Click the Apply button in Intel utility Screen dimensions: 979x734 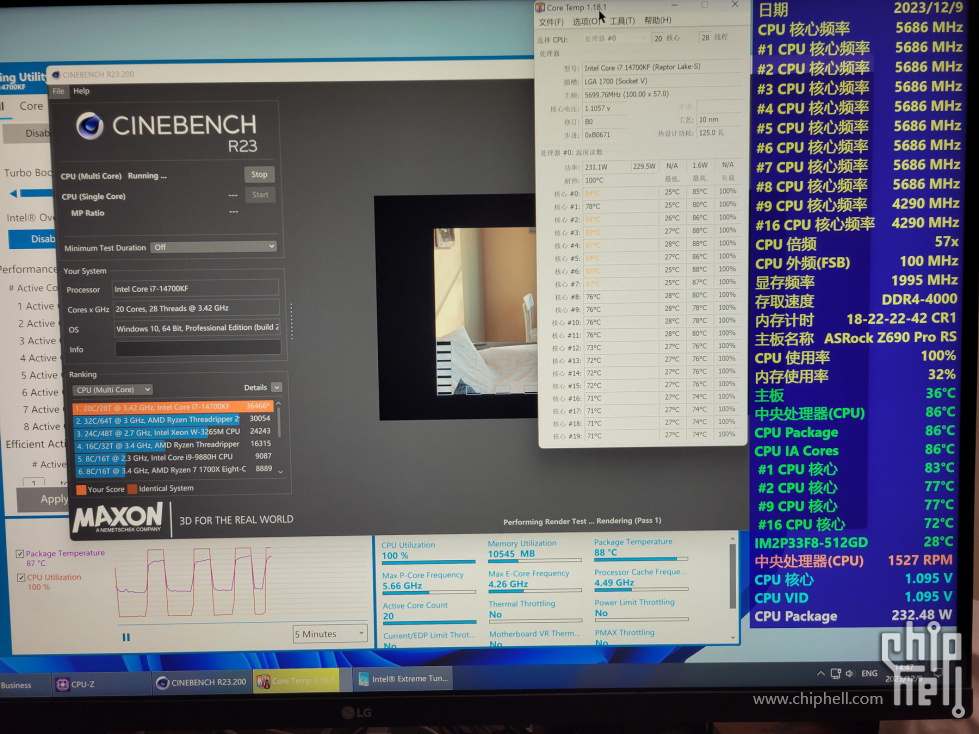53,499
